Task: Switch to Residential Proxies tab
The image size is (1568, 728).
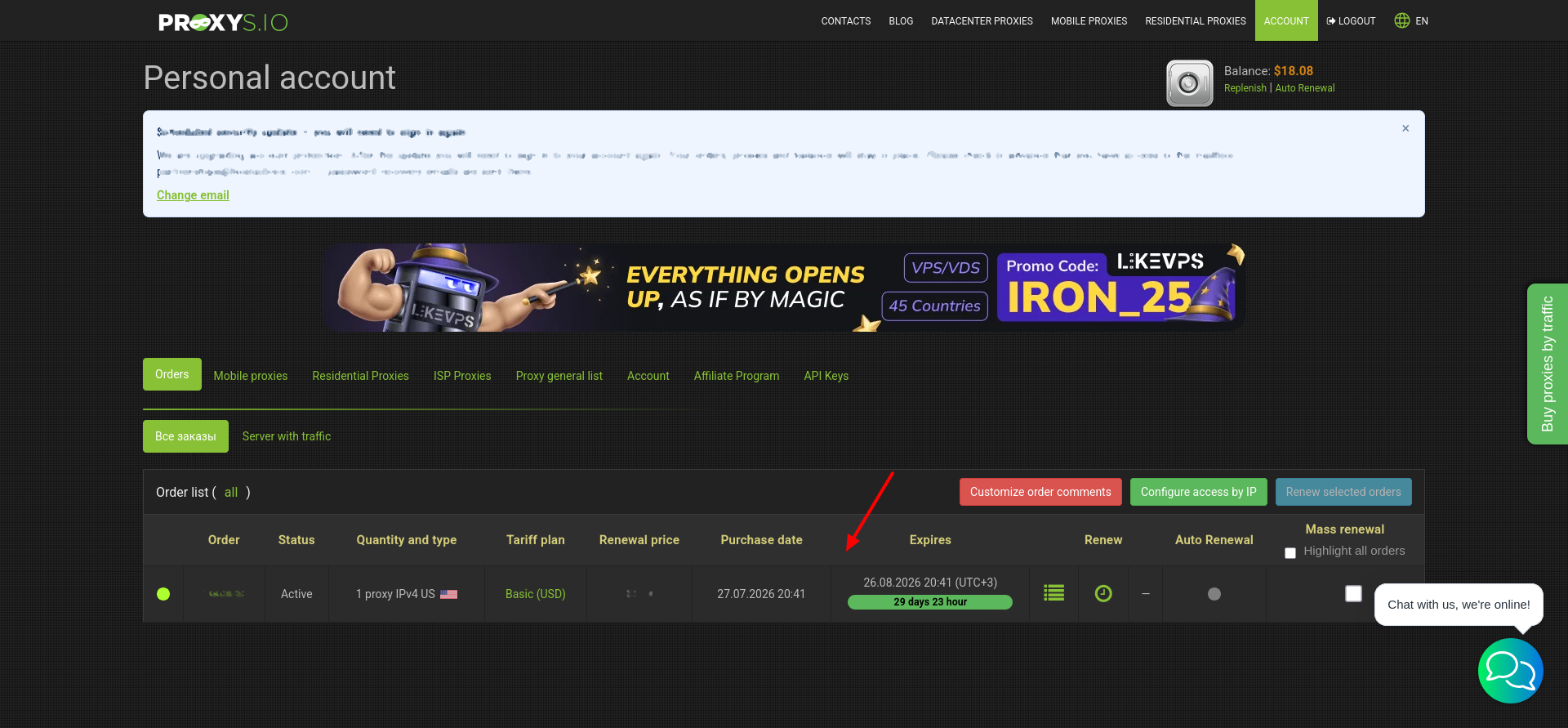Action: (360, 376)
